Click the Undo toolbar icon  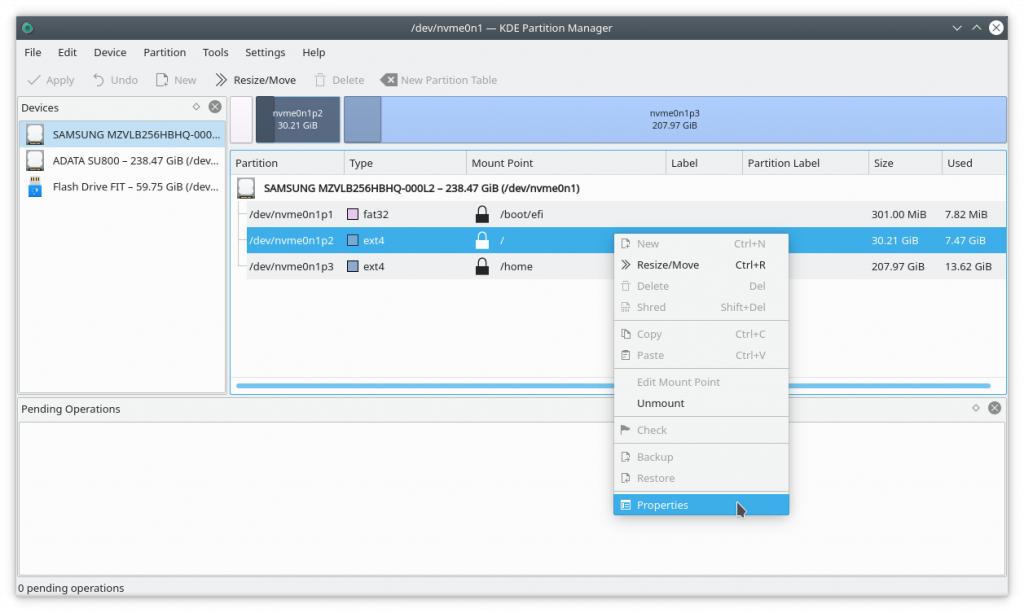99,80
